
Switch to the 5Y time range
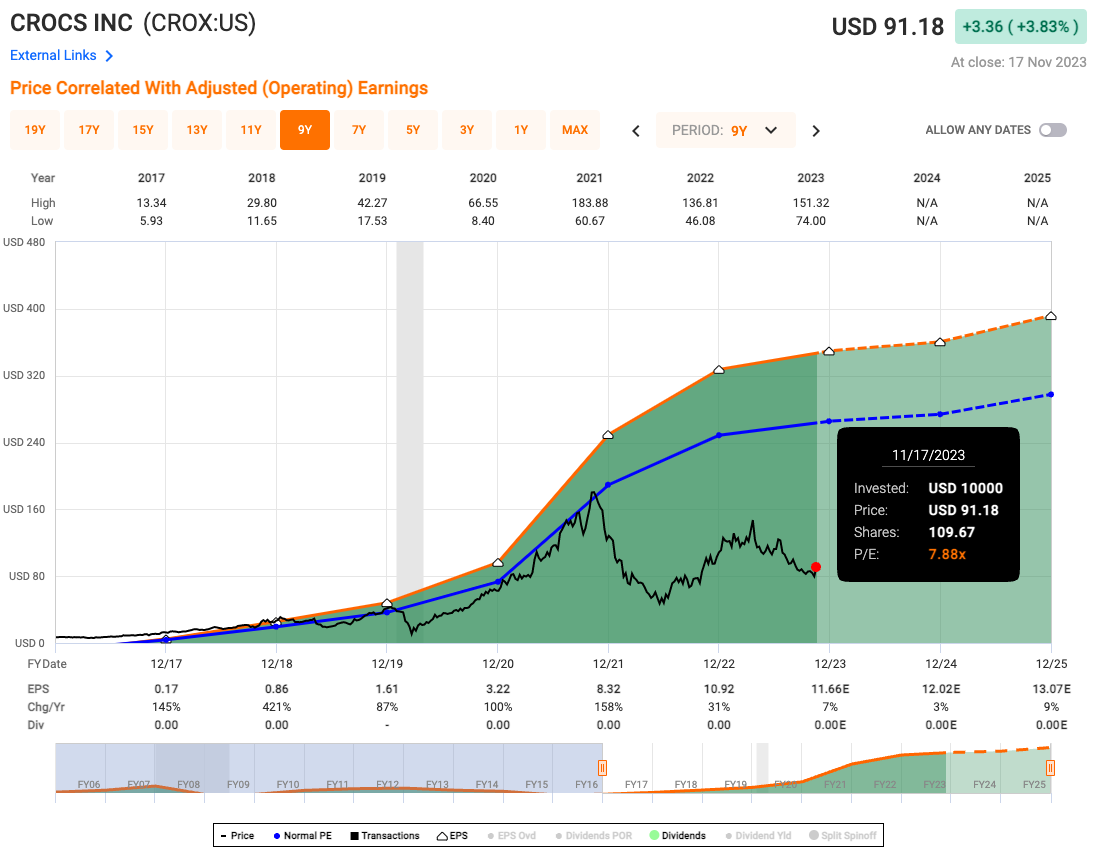pos(413,130)
